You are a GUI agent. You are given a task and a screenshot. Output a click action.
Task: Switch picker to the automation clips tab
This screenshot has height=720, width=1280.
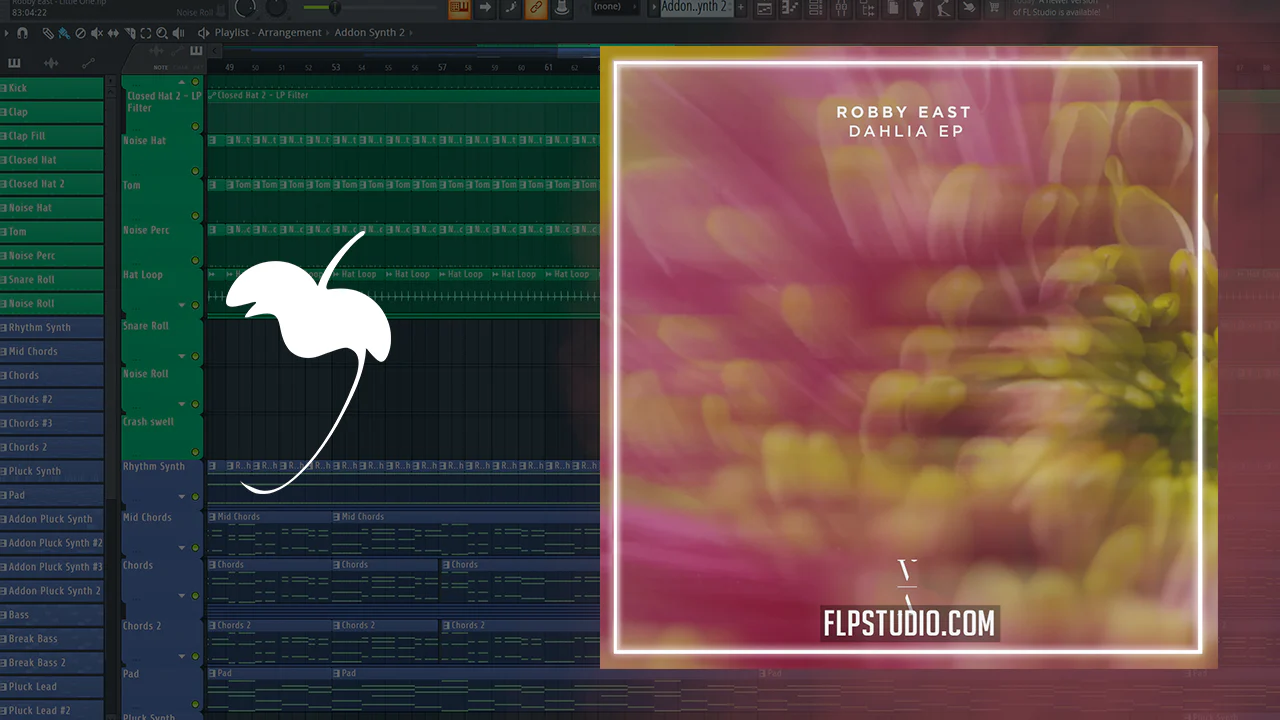pyautogui.click(x=88, y=64)
